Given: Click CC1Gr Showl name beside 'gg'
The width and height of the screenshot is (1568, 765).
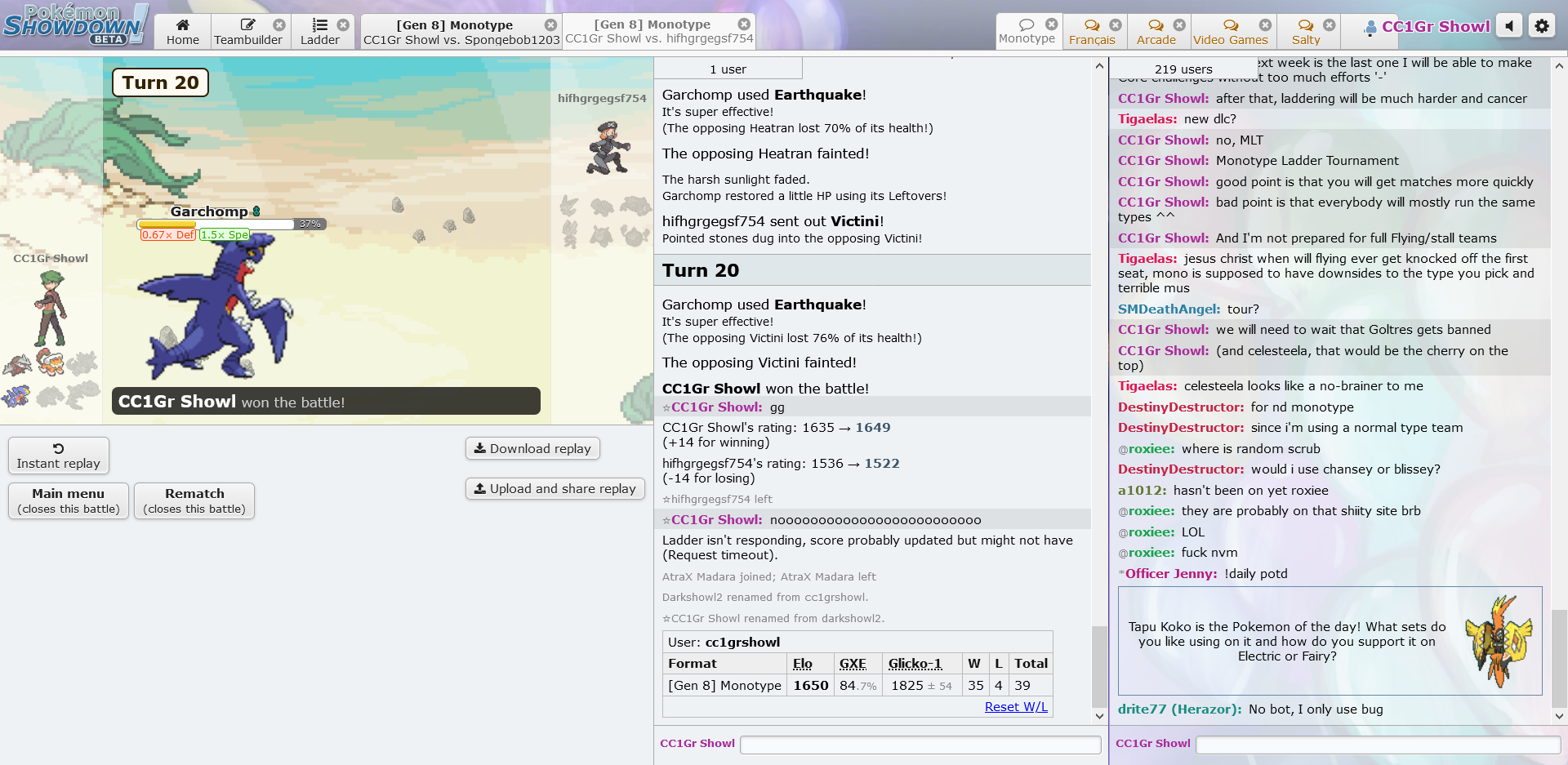Looking at the screenshot, I should point(716,407).
